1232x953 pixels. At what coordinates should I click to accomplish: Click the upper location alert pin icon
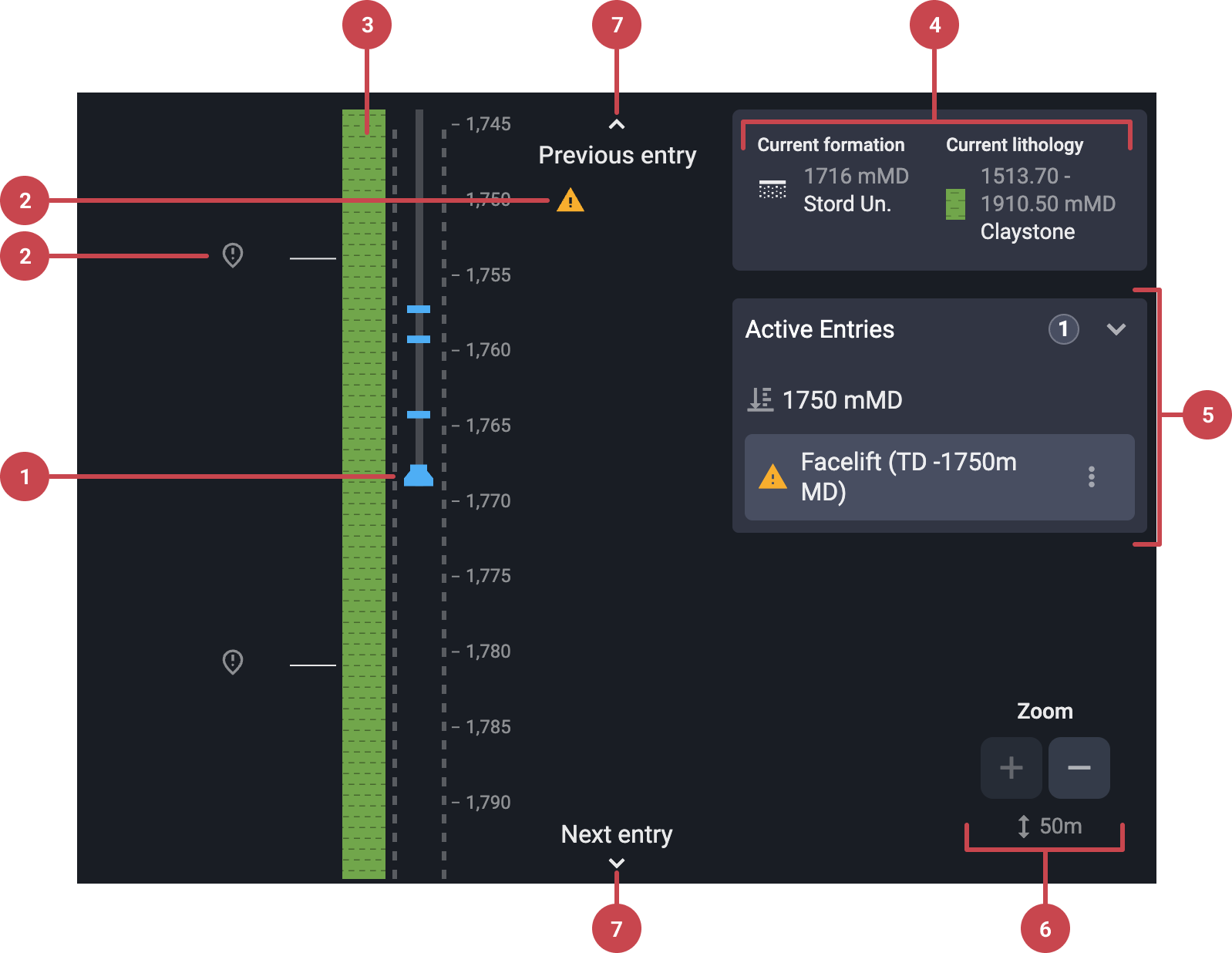(233, 255)
